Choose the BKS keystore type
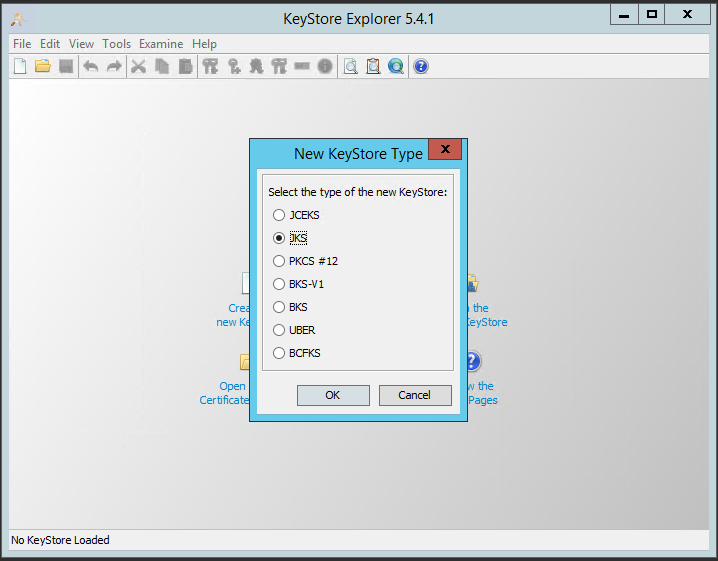 coord(279,307)
